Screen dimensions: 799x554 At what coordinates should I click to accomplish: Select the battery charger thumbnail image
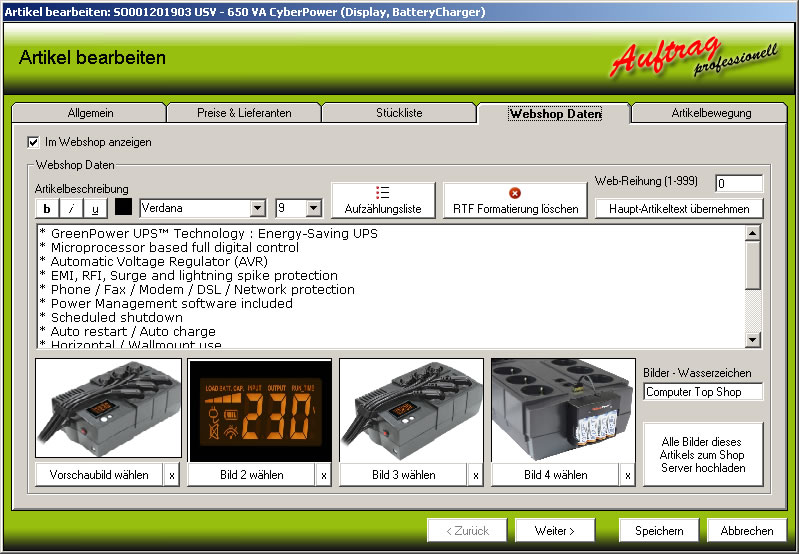pos(563,410)
